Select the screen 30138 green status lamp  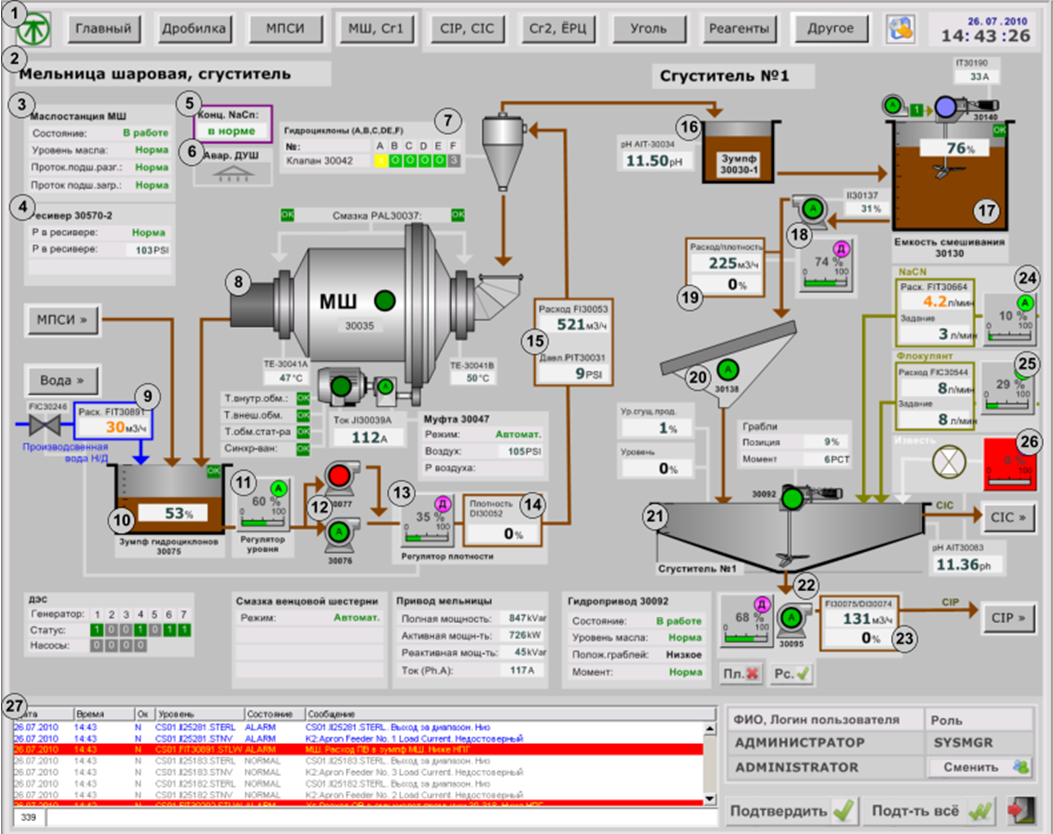pos(728,369)
